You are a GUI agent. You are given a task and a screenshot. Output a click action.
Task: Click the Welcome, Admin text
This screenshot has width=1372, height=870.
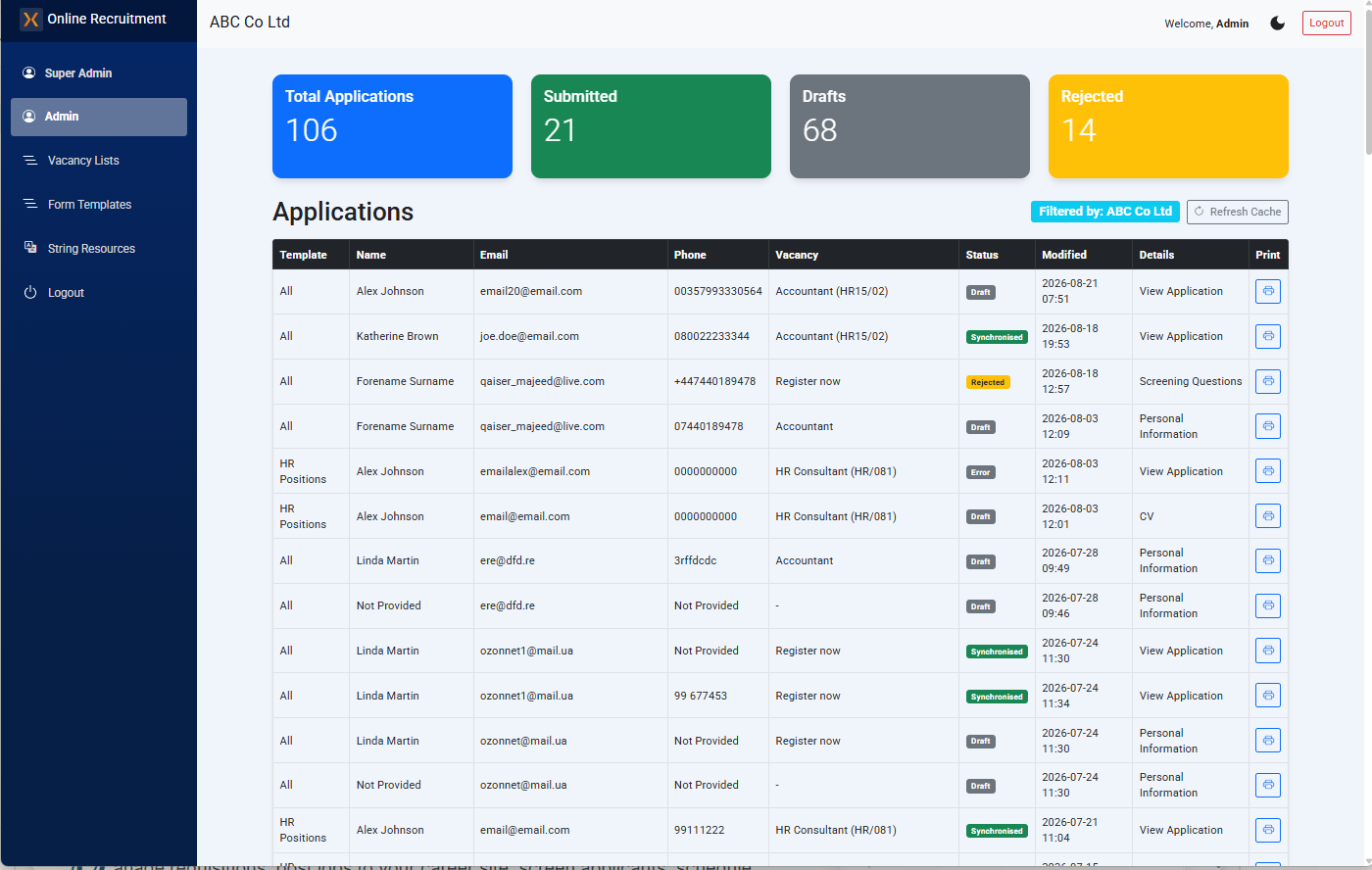pos(1206,24)
